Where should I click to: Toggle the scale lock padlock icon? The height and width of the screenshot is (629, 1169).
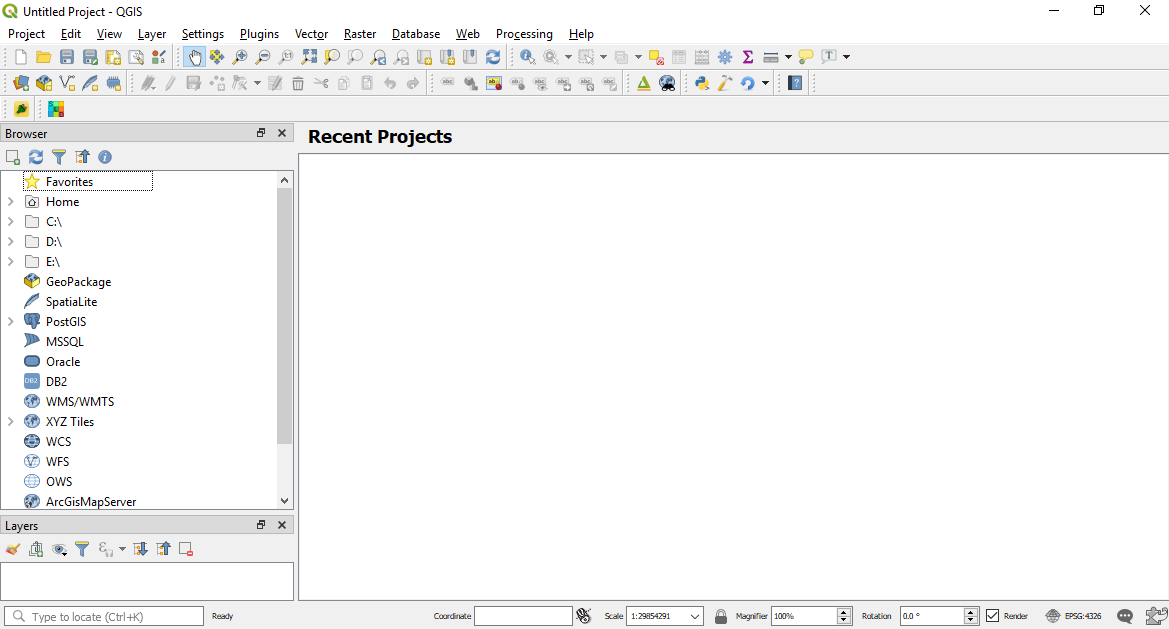point(720,616)
